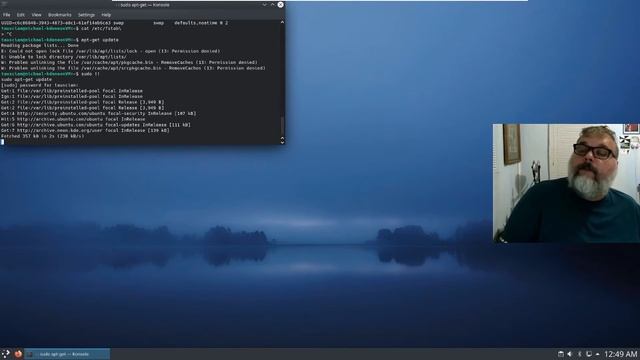This screenshot has height=360, width=640.
Task: Maximize the Konsole window
Action: pyautogui.click(x=273, y=4)
